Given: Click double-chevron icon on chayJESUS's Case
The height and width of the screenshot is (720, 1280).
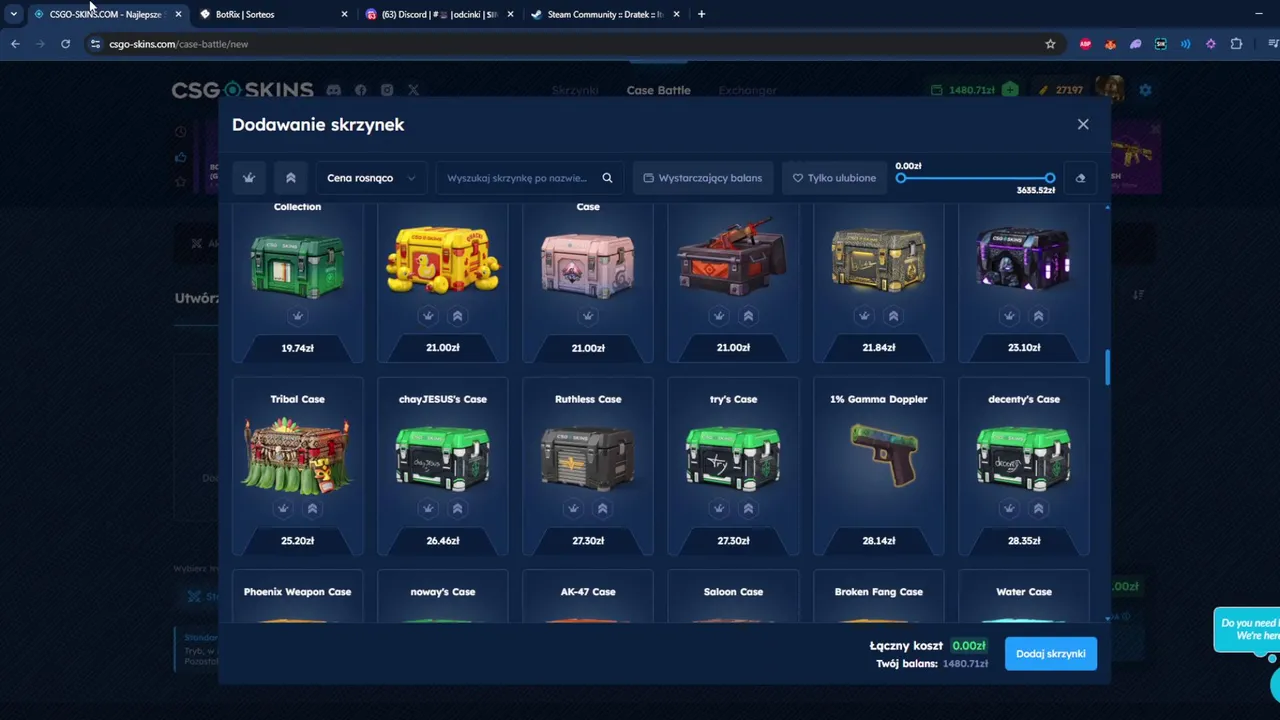Looking at the screenshot, I should pos(457,509).
